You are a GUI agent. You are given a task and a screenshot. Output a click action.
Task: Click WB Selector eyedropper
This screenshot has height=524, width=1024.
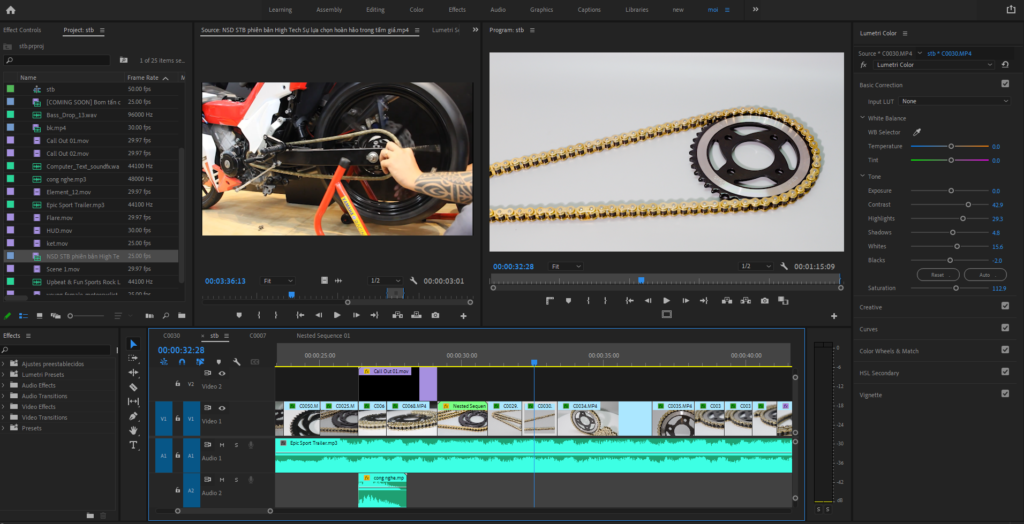(916, 133)
